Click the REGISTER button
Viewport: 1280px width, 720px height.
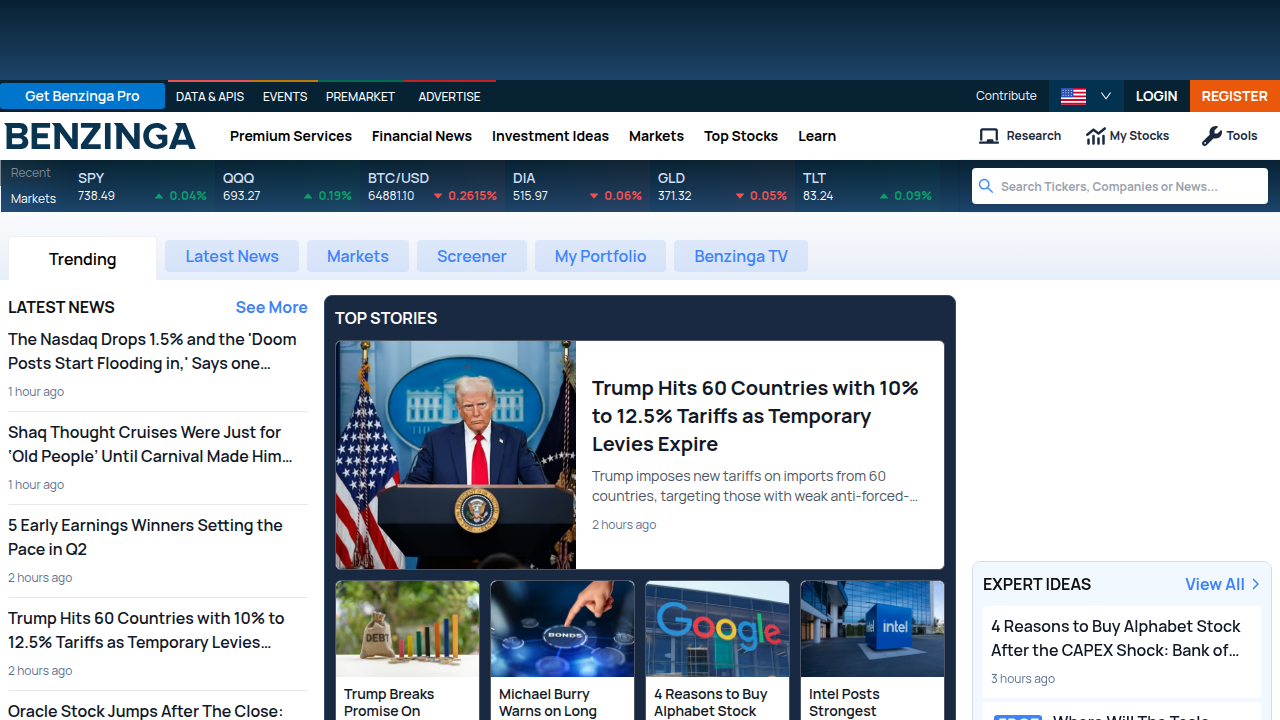pyautogui.click(x=1235, y=96)
